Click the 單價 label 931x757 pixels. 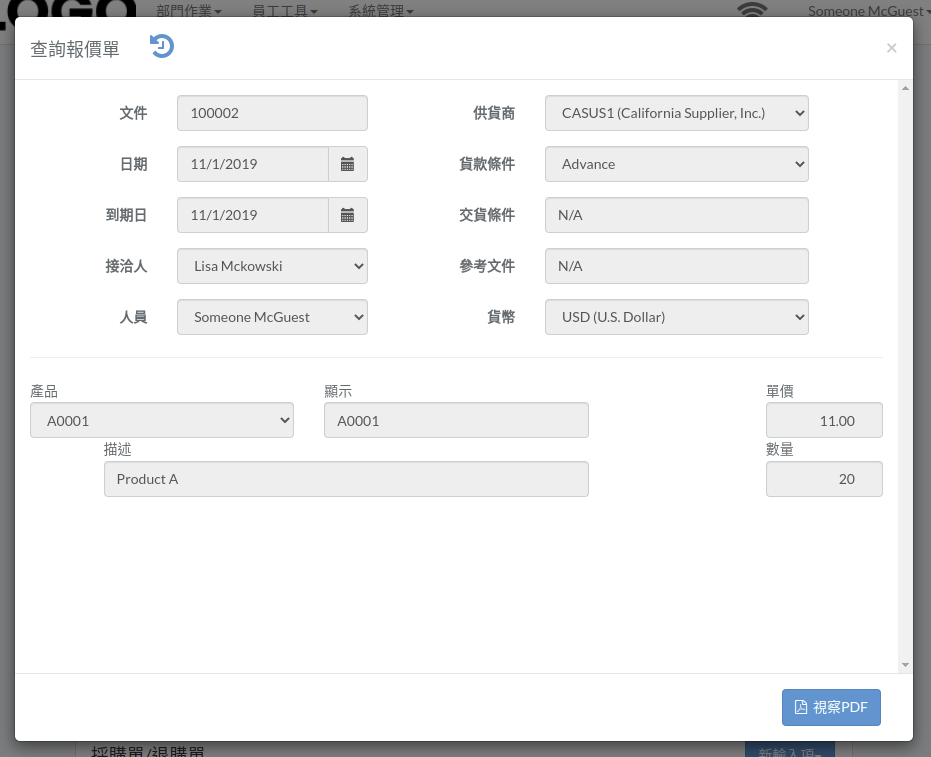pos(780,391)
